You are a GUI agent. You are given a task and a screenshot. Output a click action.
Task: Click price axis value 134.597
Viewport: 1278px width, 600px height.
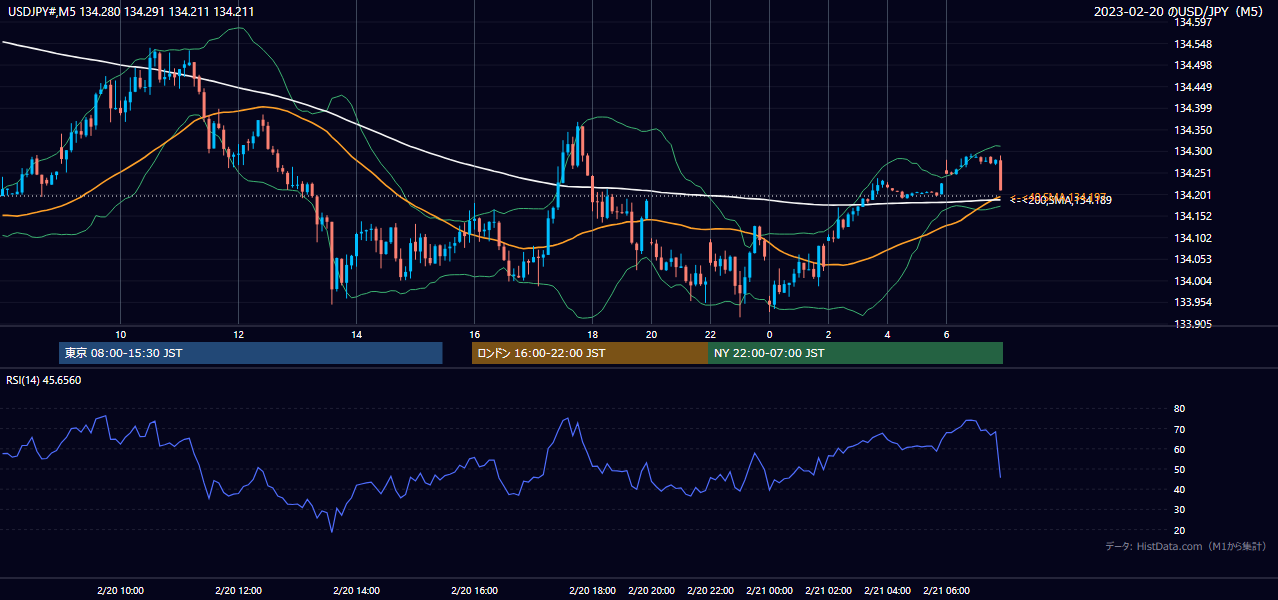coord(1193,23)
